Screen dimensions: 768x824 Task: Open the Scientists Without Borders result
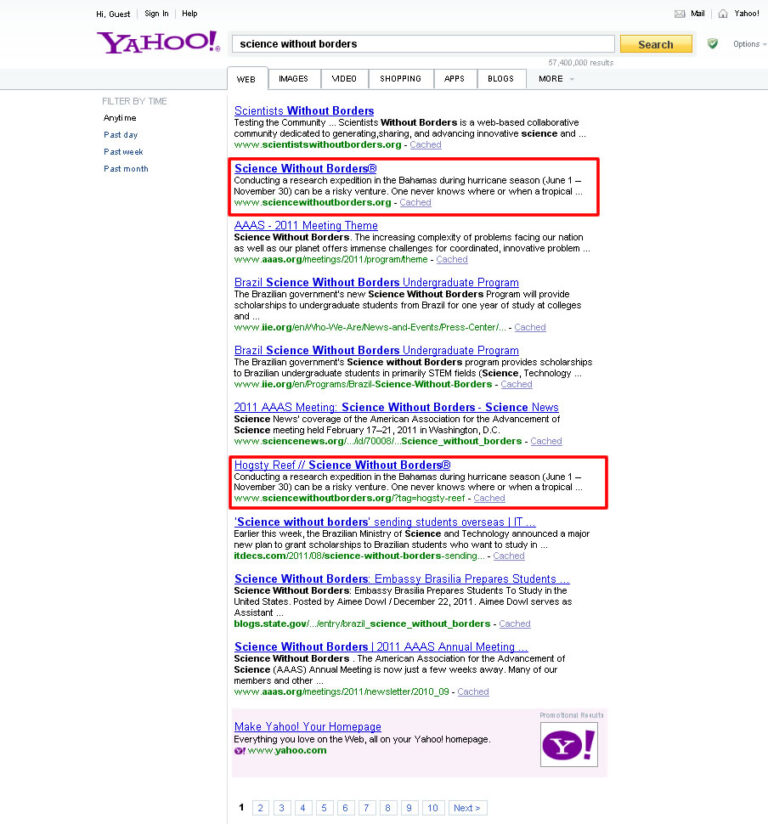pyautogui.click(x=304, y=111)
